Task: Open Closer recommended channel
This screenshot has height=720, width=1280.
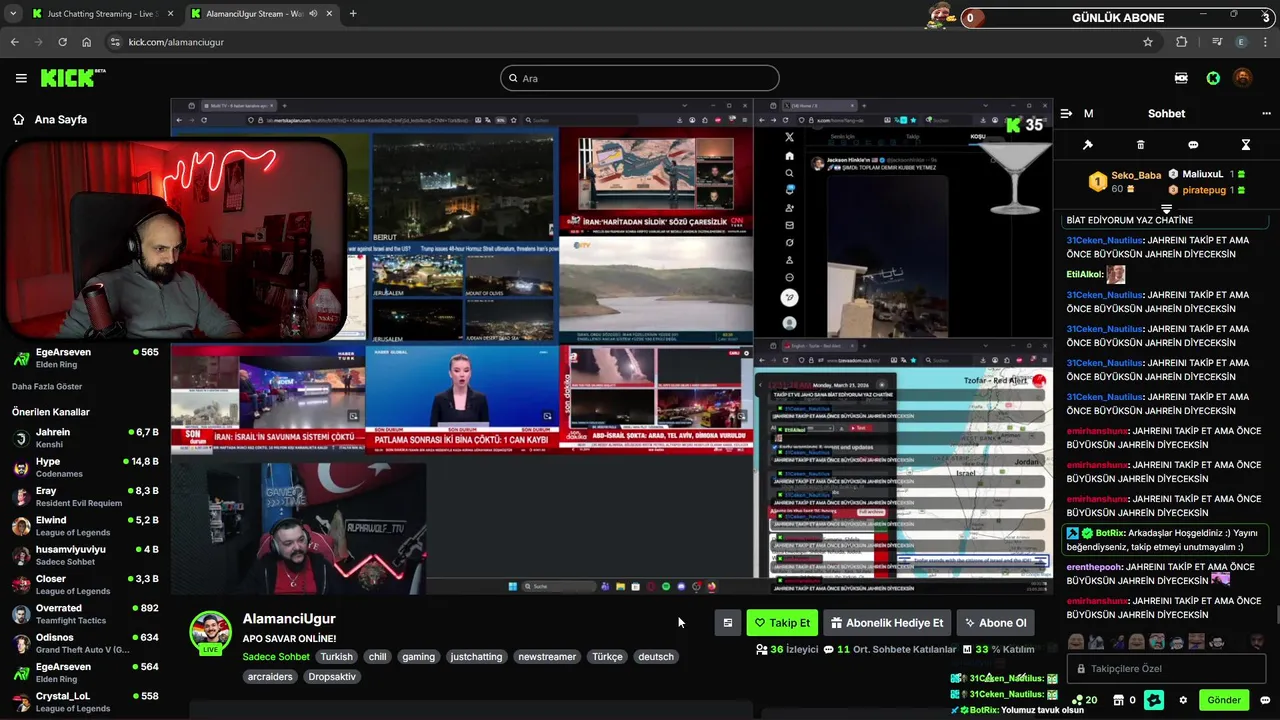Action: [85, 585]
